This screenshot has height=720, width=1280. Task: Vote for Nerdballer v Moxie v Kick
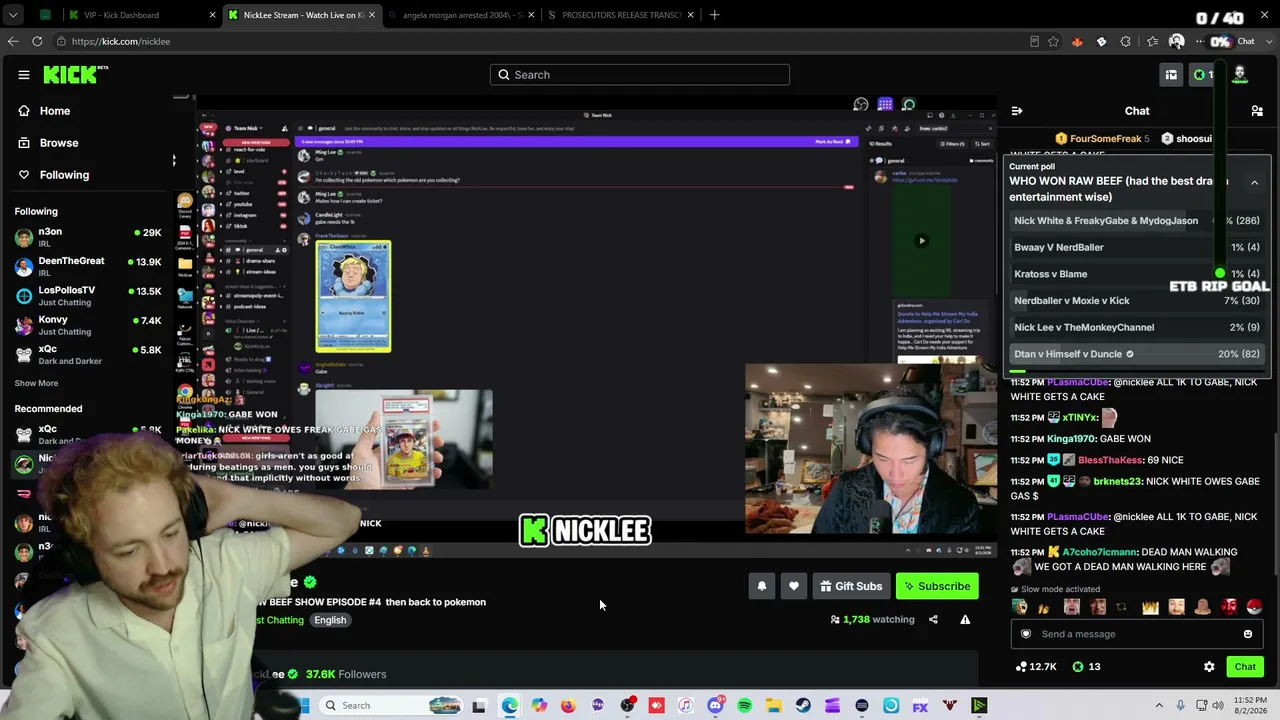(1137, 301)
